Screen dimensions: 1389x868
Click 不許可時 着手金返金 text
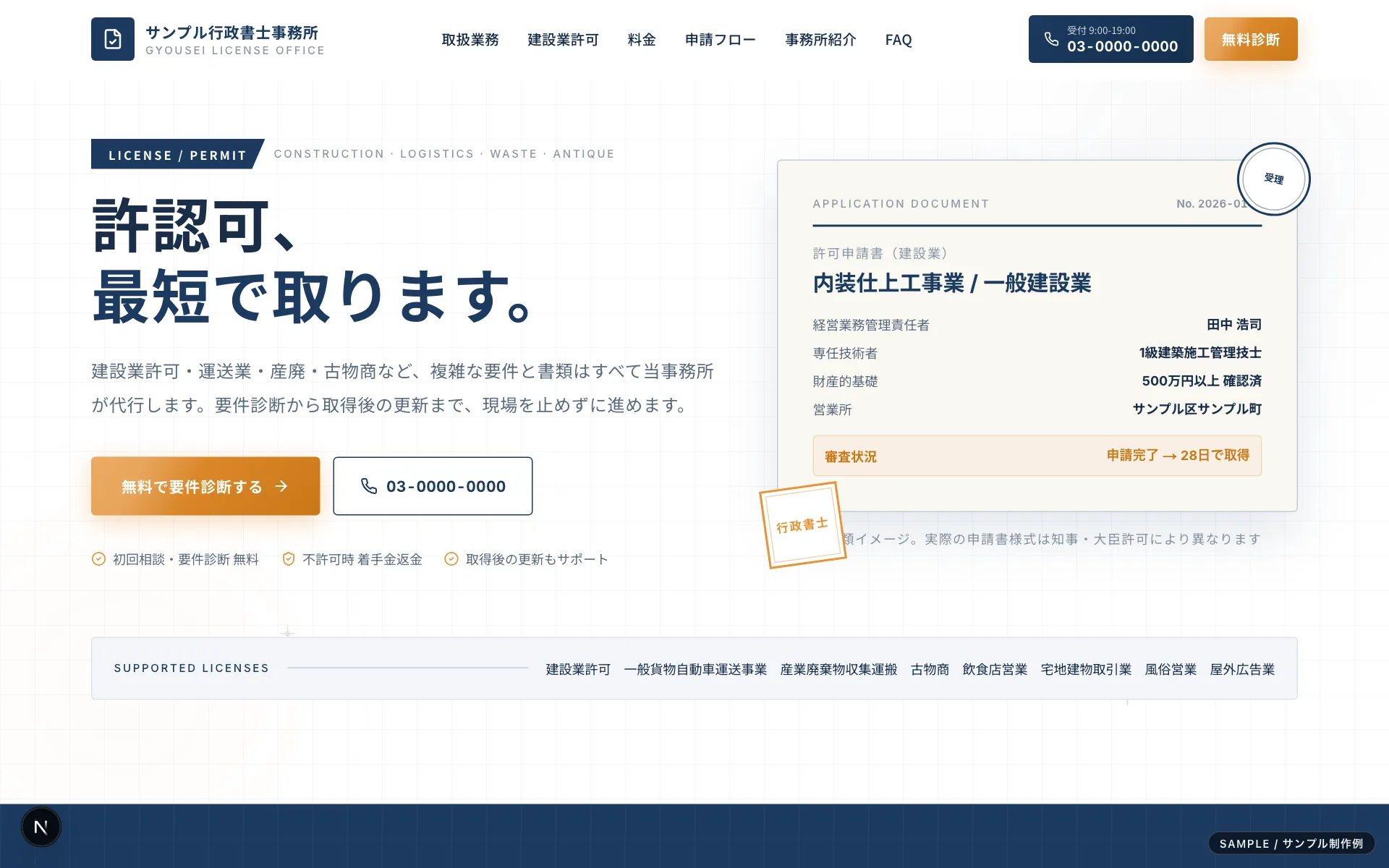(362, 559)
